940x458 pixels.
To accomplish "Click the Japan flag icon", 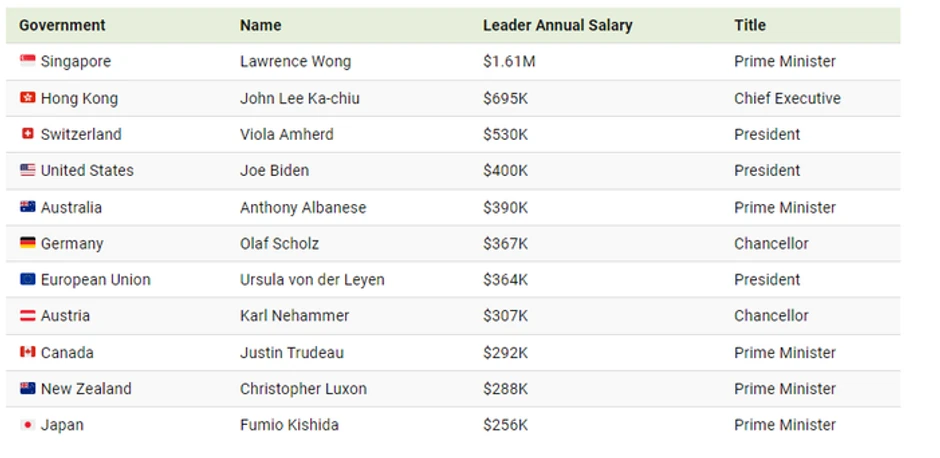I will pos(28,425).
